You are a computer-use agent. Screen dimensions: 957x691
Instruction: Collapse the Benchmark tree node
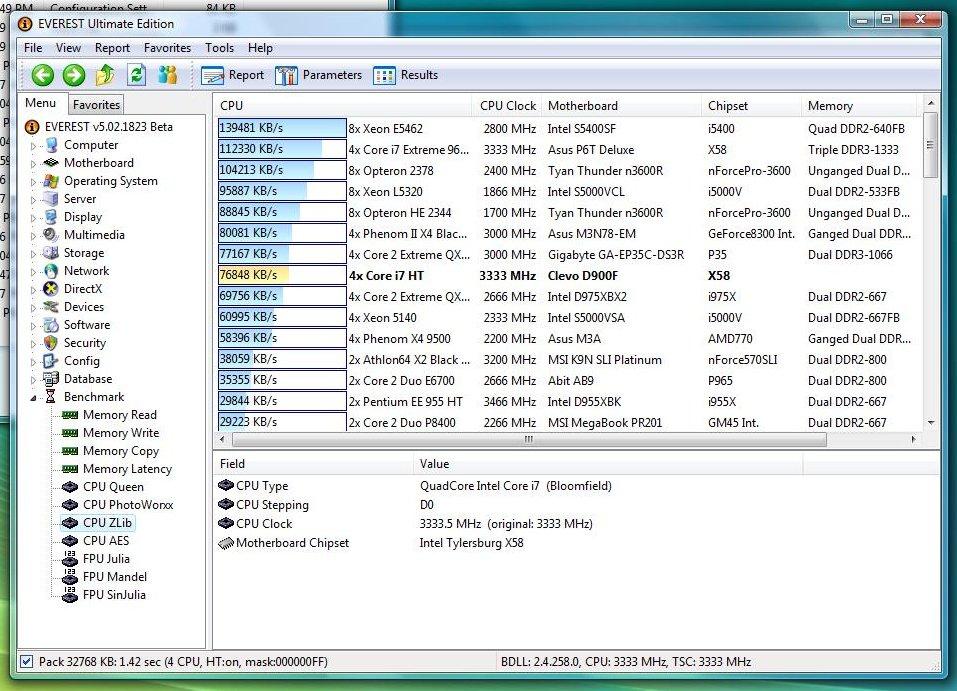click(x=34, y=398)
